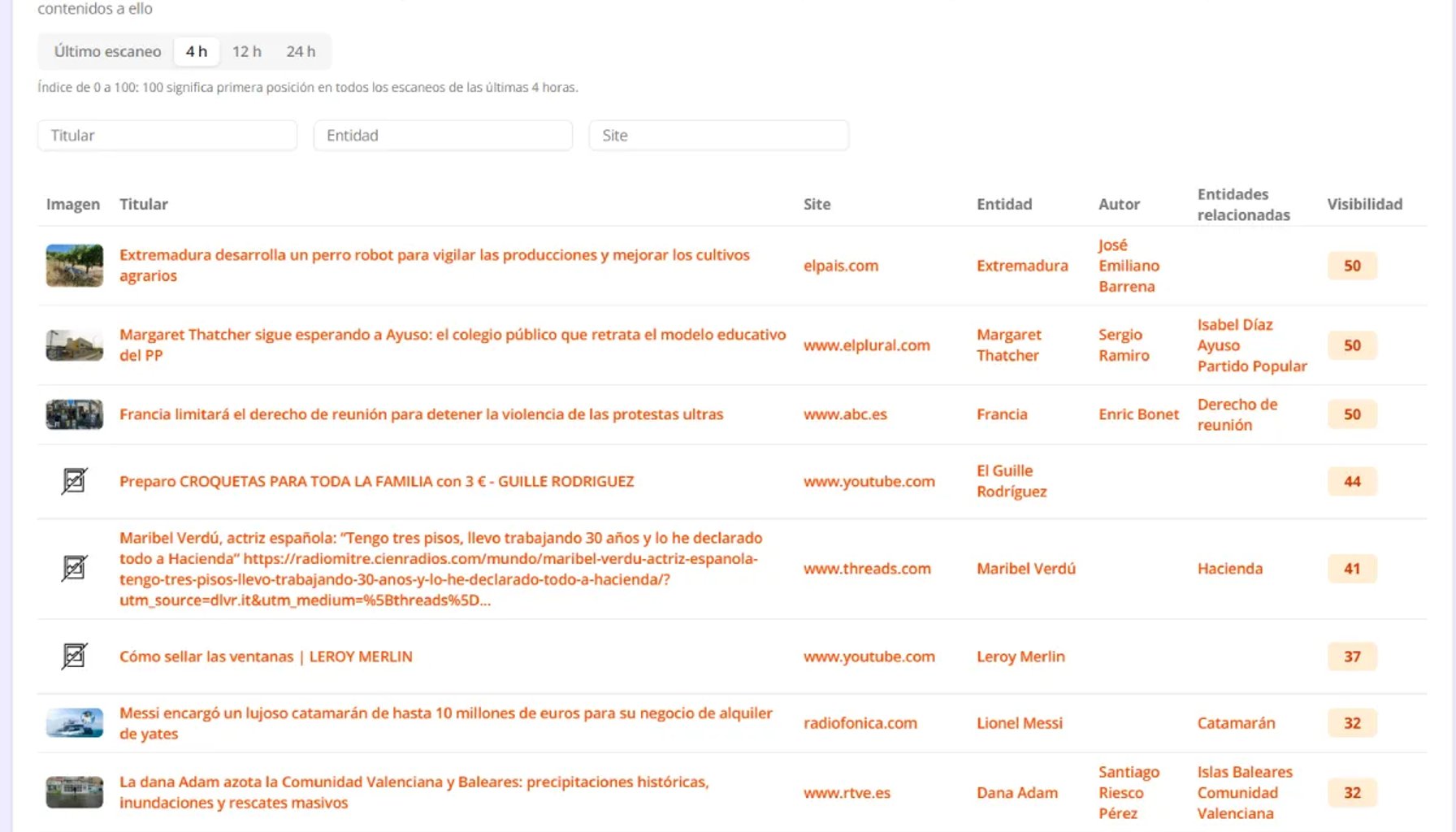1456x832 pixels.
Task: Click the Titular column header
Action: click(144, 204)
